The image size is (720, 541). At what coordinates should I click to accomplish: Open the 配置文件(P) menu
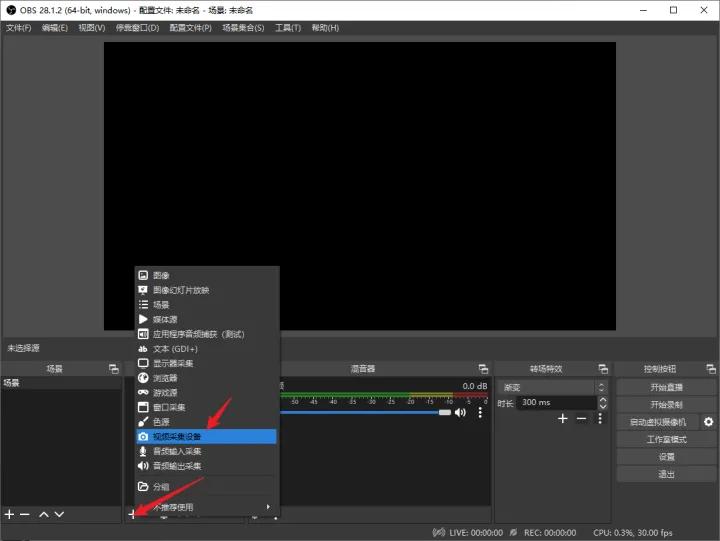coord(191,28)
